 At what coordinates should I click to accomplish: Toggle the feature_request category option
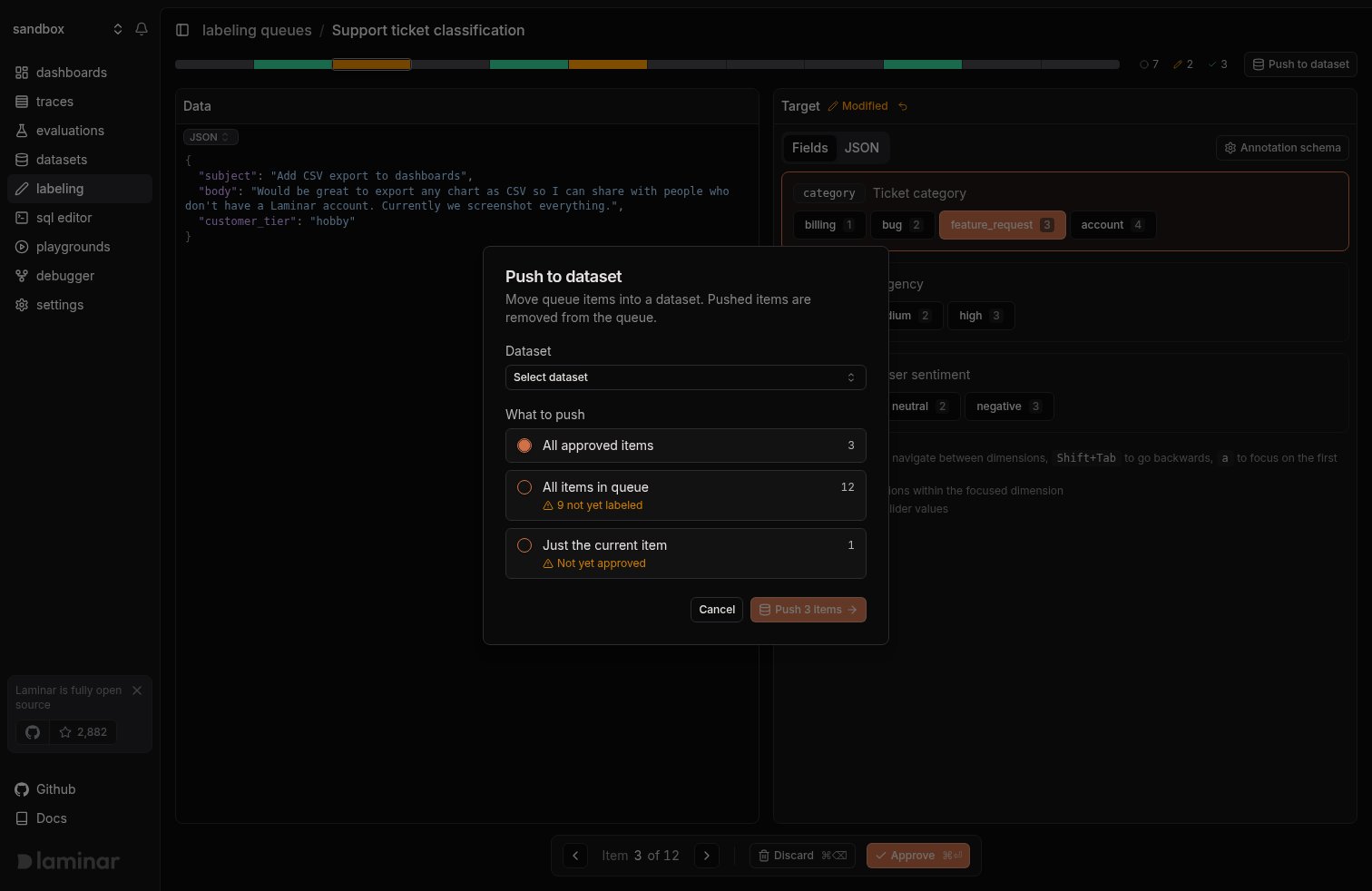pyautogui.click(x=1002, y=225)
